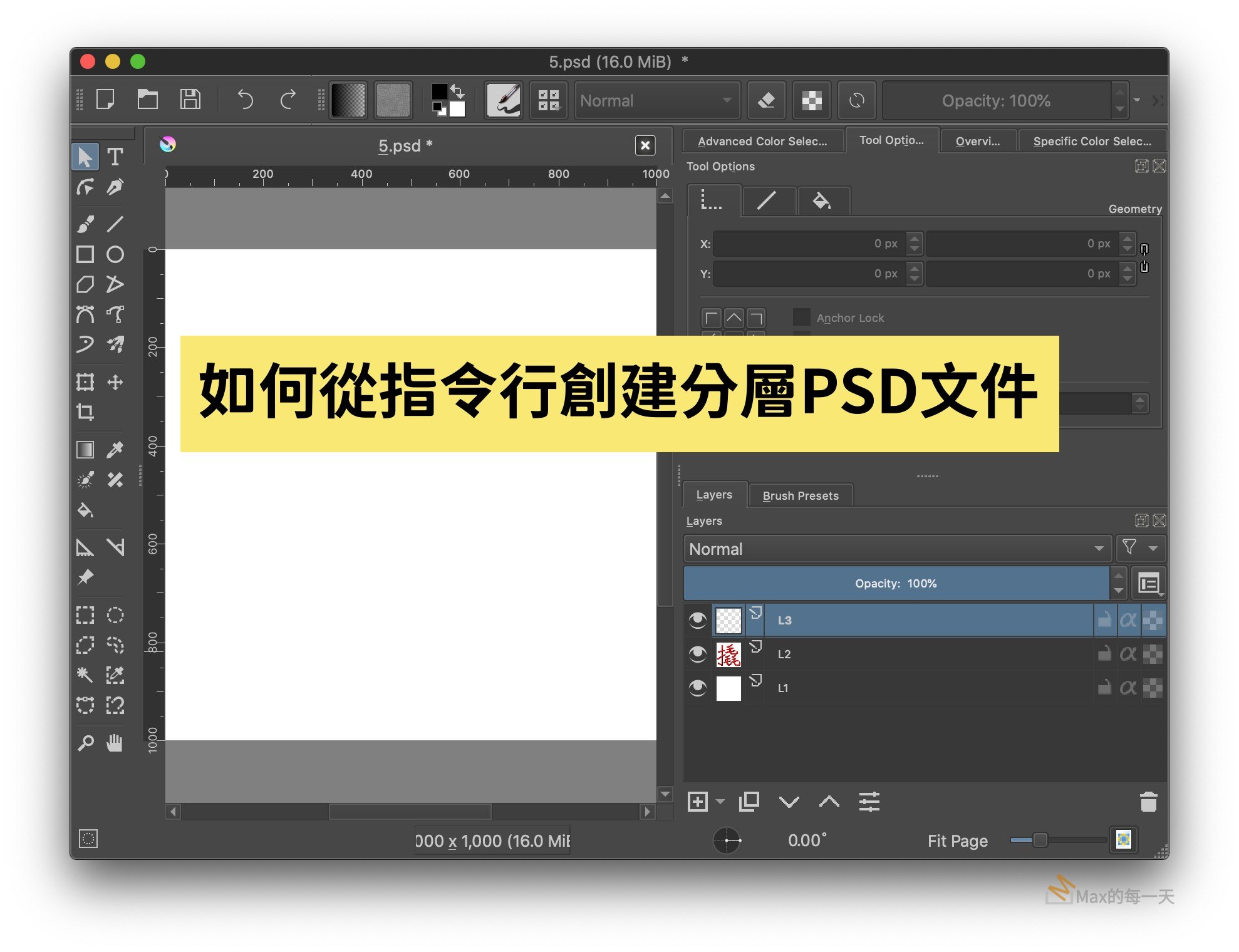Expand the add layer dropdown arrow
1239x952 pixels.
[720, 802]
